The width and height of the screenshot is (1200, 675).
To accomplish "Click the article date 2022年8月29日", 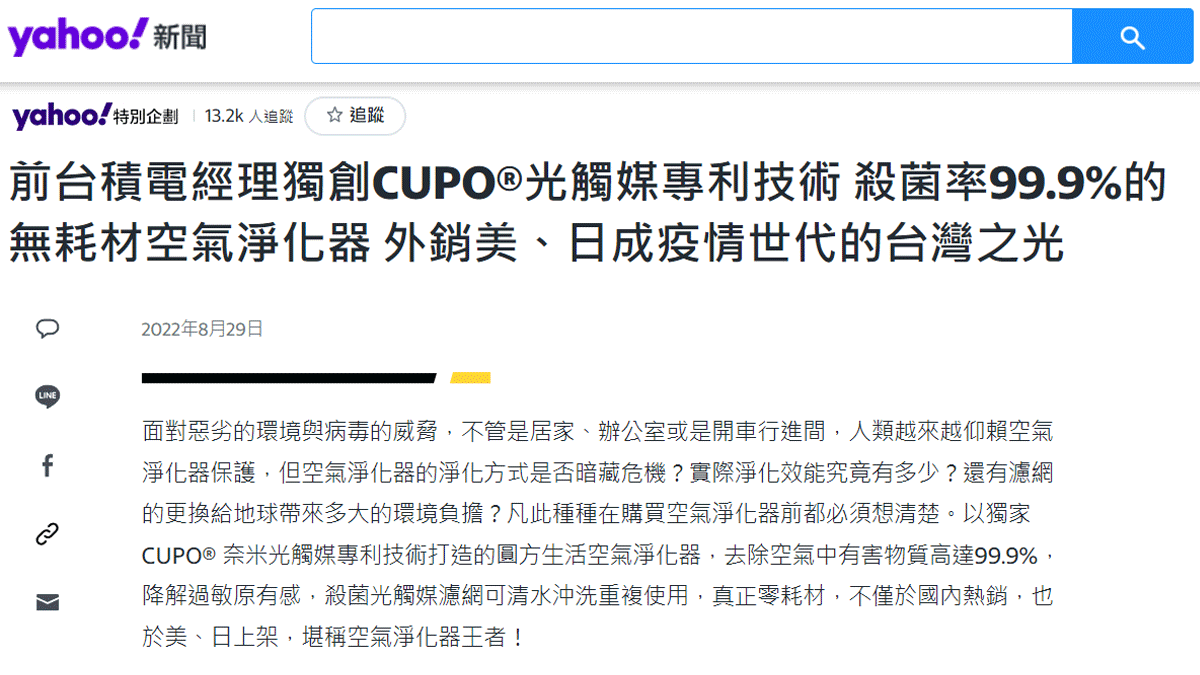I will [x=203, y=329].
